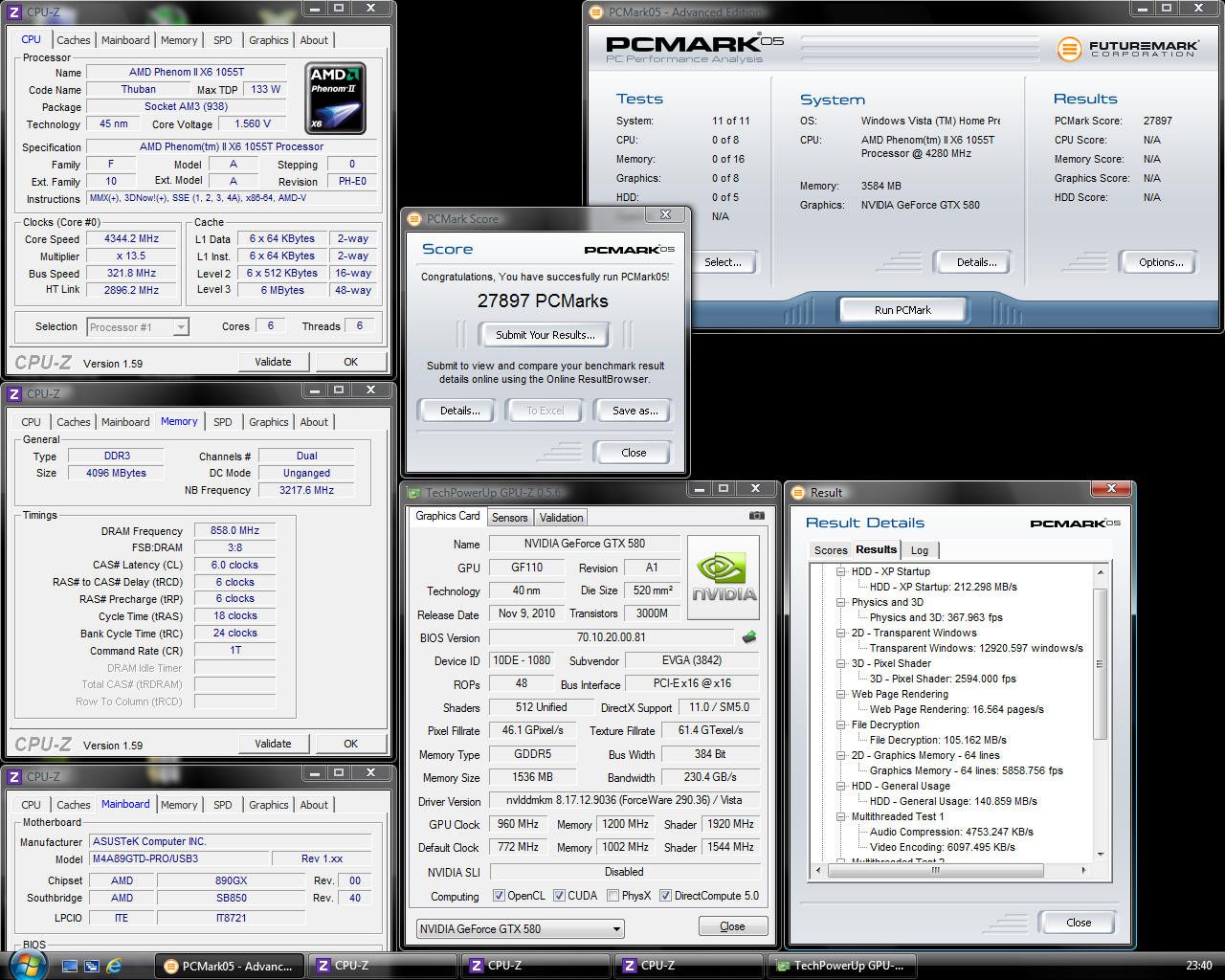Viewport: 1225px width, 980px height.
Task: Open the NVIDIA GeForce GTX 580 GPU selector dropdown
Action: click(x=521, y=928)
